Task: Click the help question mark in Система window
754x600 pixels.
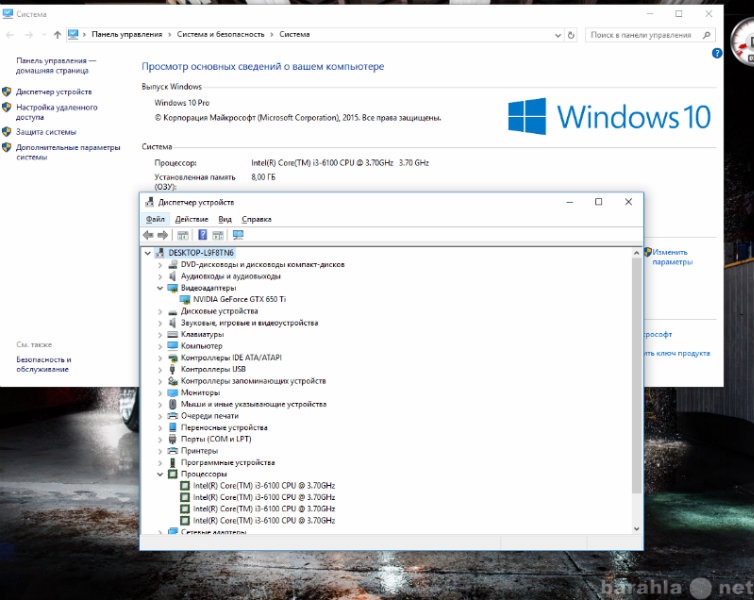Action: point(716,53)
